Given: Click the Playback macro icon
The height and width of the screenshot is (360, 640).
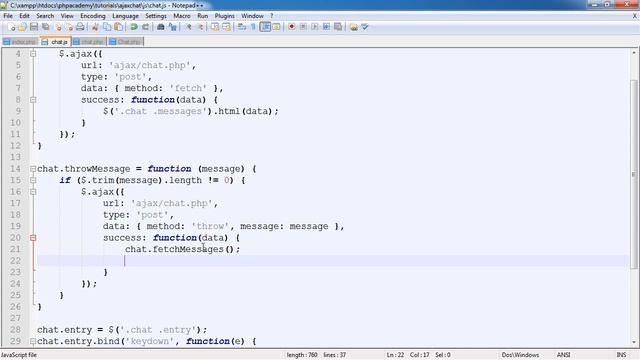Looking at the screenshot, I should [315, 27].
